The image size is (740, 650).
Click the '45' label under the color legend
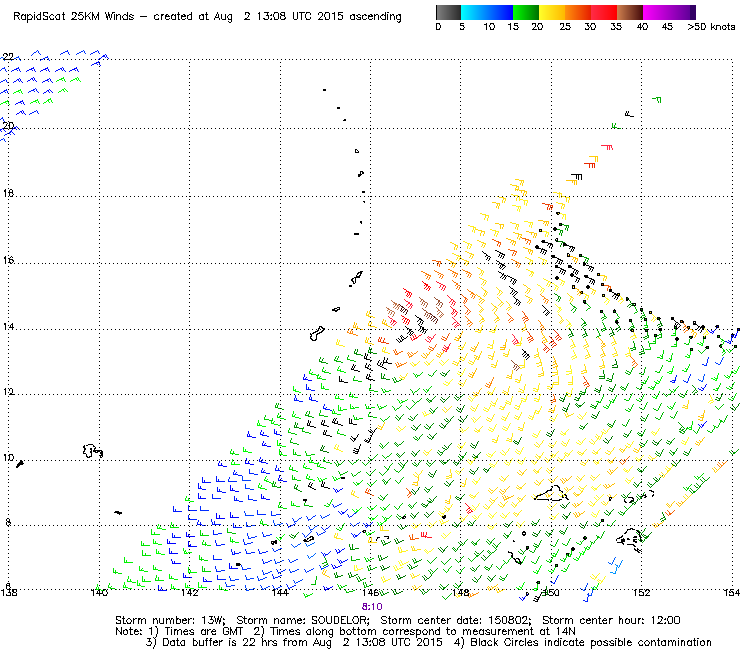click(x=667, y=27)
